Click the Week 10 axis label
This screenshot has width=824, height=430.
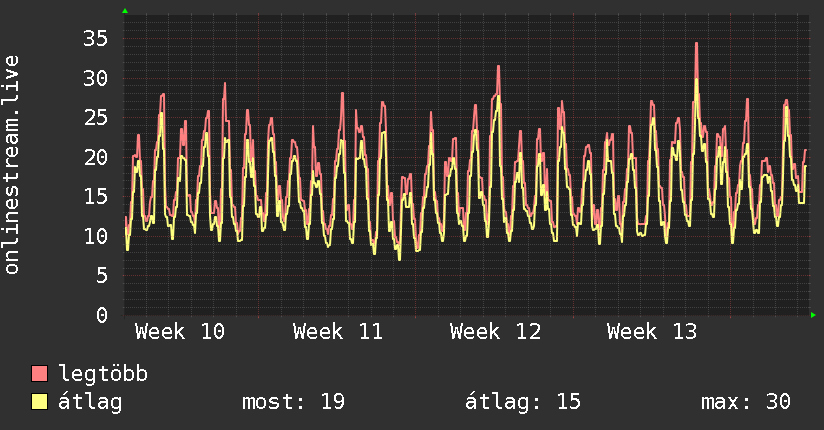tap(180, 332)
